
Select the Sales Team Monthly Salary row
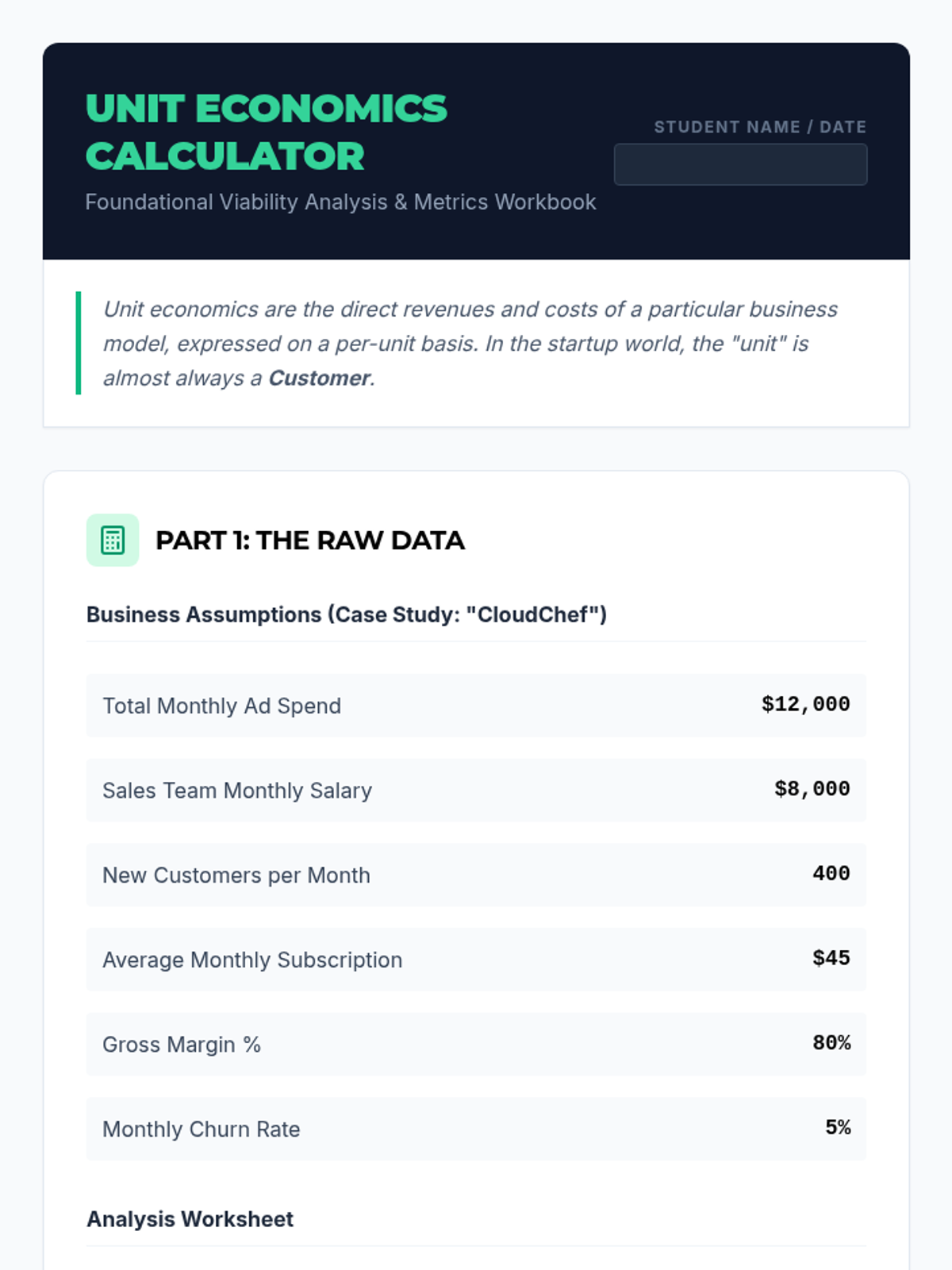point(476,791)
